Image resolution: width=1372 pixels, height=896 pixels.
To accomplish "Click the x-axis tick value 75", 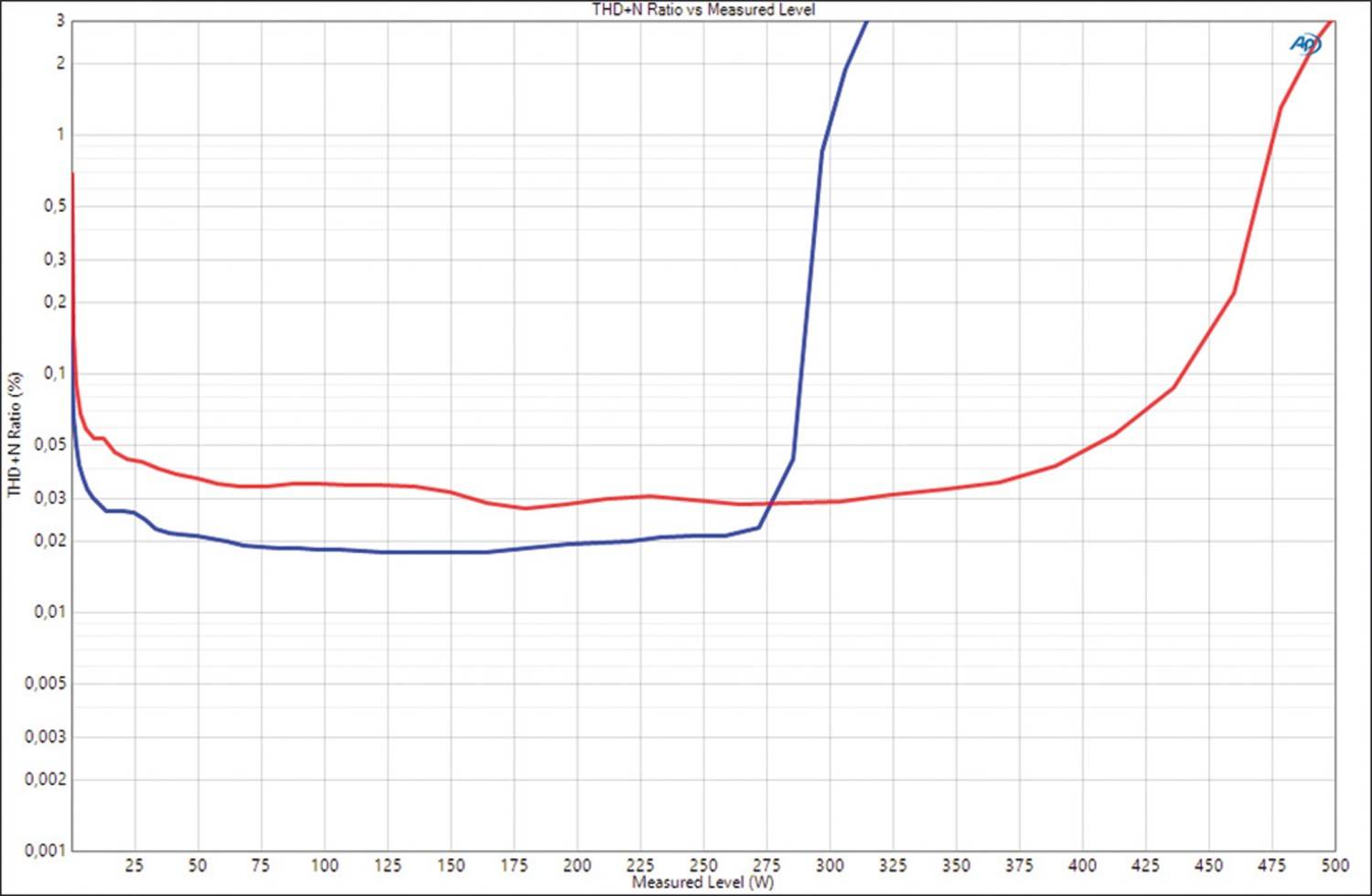I will point(261,865).
